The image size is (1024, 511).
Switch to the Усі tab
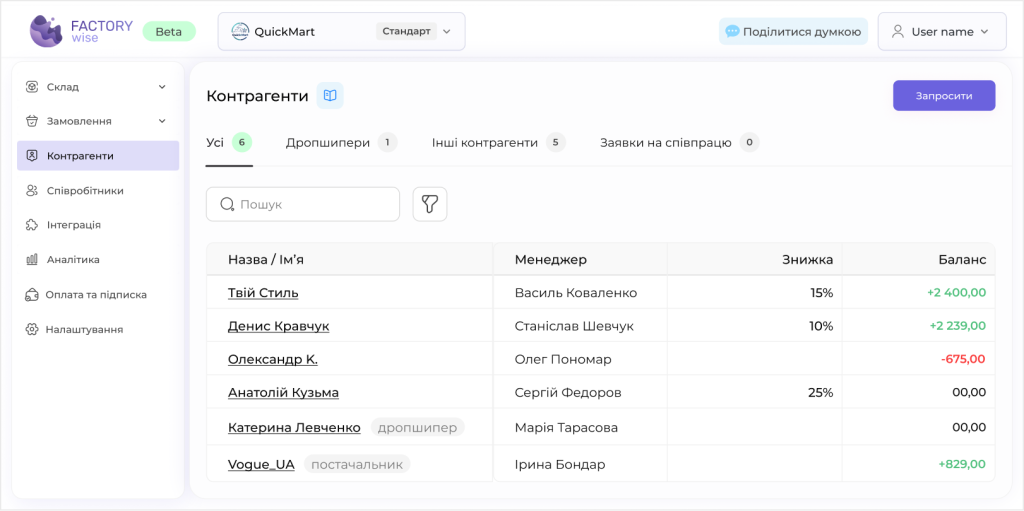[x=229, y=142]
